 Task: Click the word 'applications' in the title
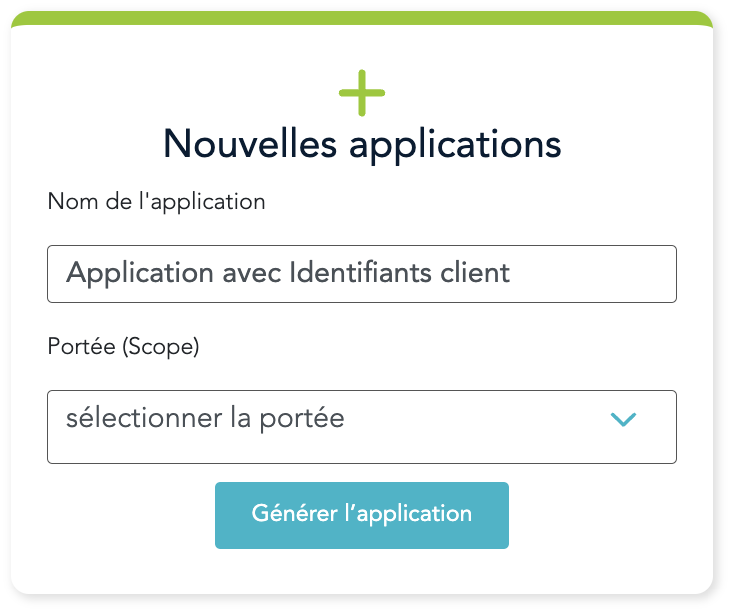click(455, 144)
